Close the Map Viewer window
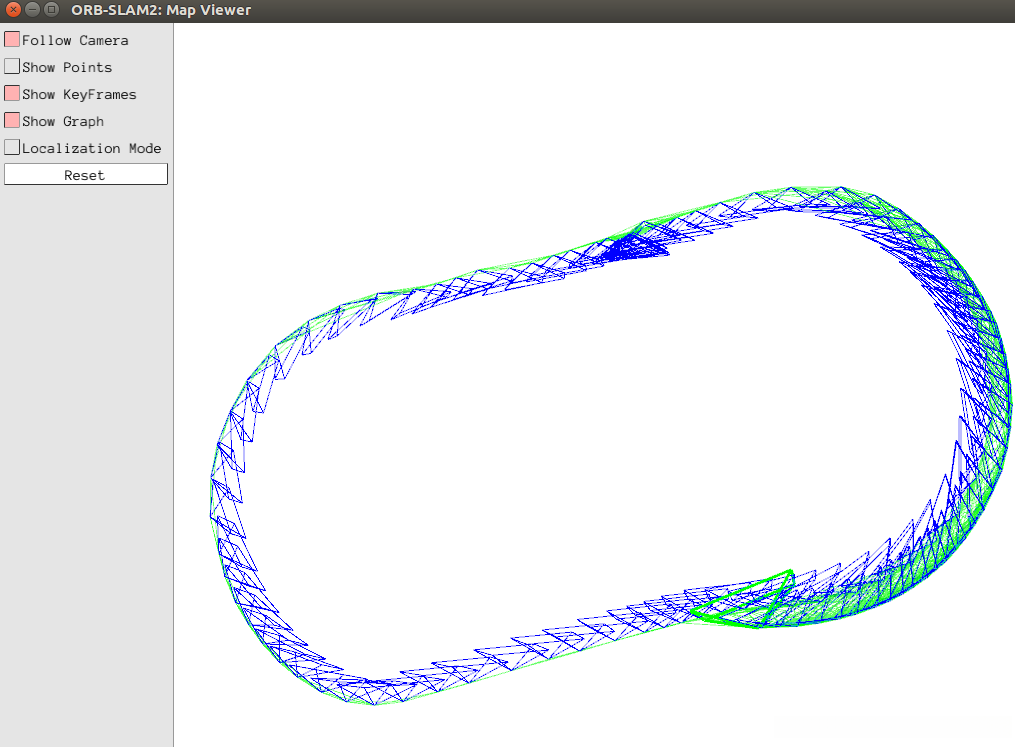 pyautogui.click(x=12, y=10)
